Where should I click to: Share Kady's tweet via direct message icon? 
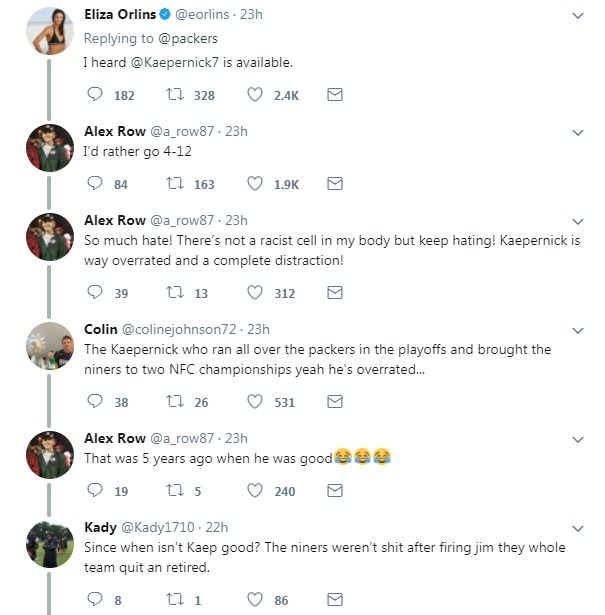point(336,600)
